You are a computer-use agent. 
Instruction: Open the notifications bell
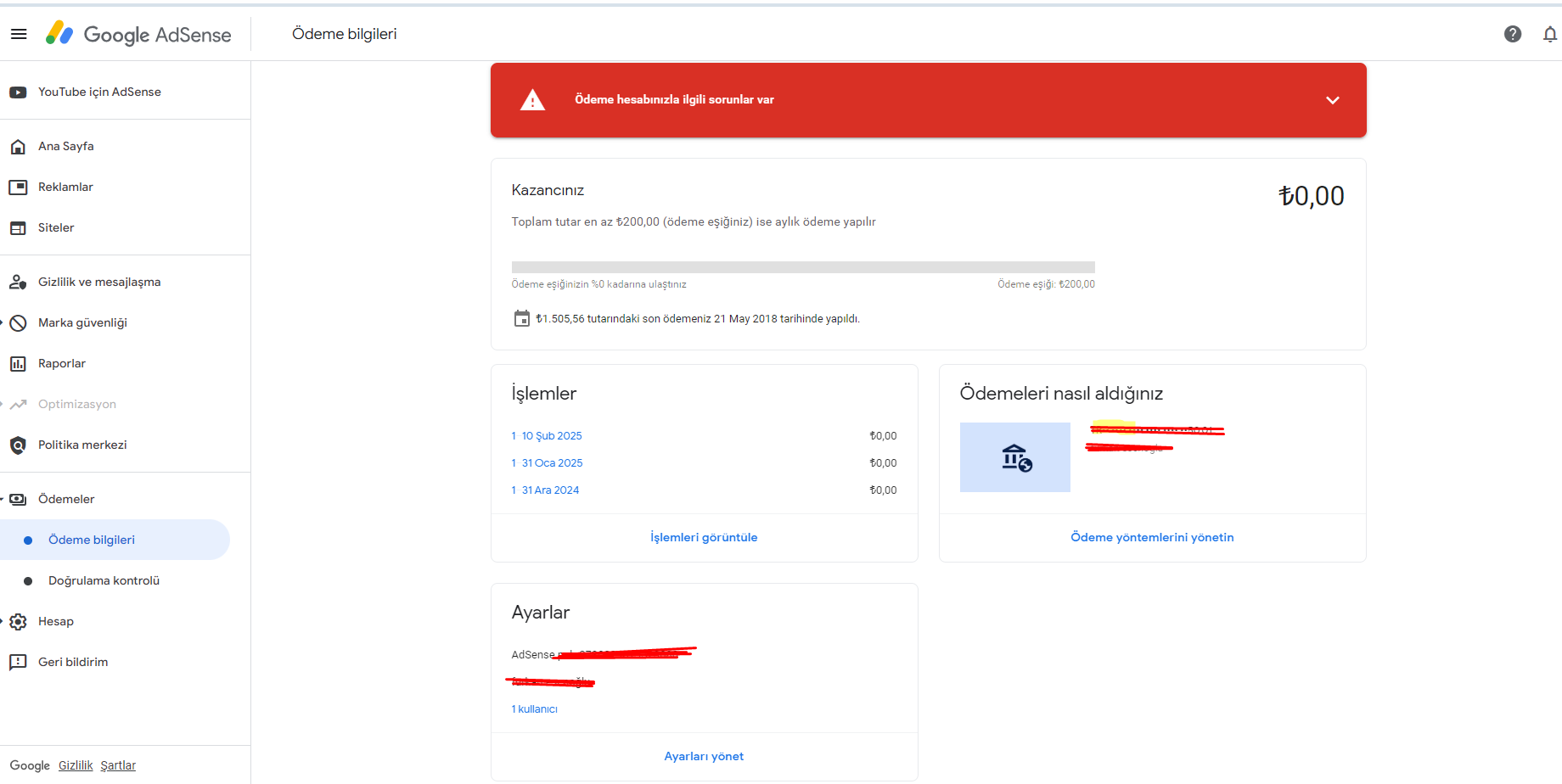tap(1550, 34)
